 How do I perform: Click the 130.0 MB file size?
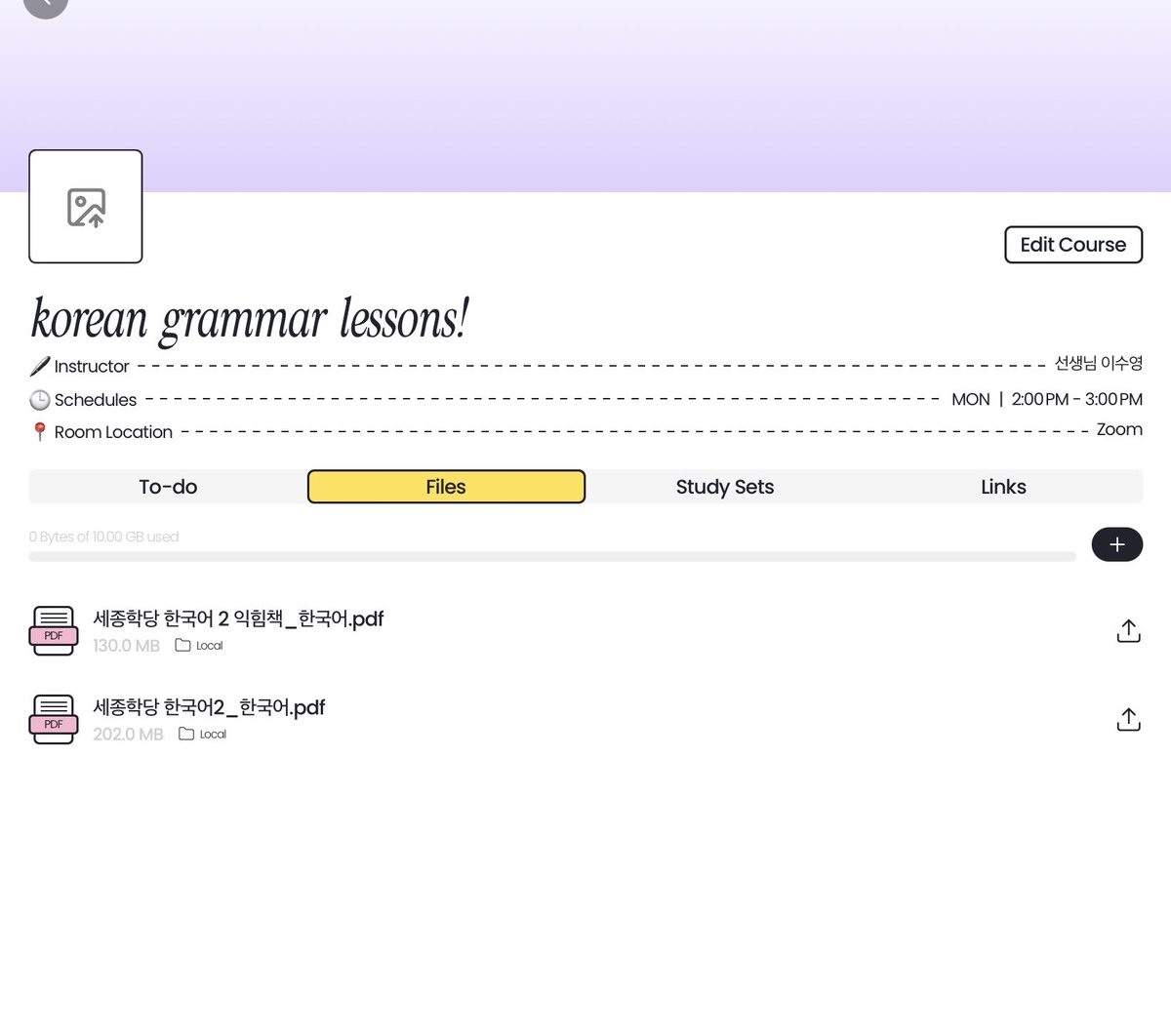[x=126, y=646]
